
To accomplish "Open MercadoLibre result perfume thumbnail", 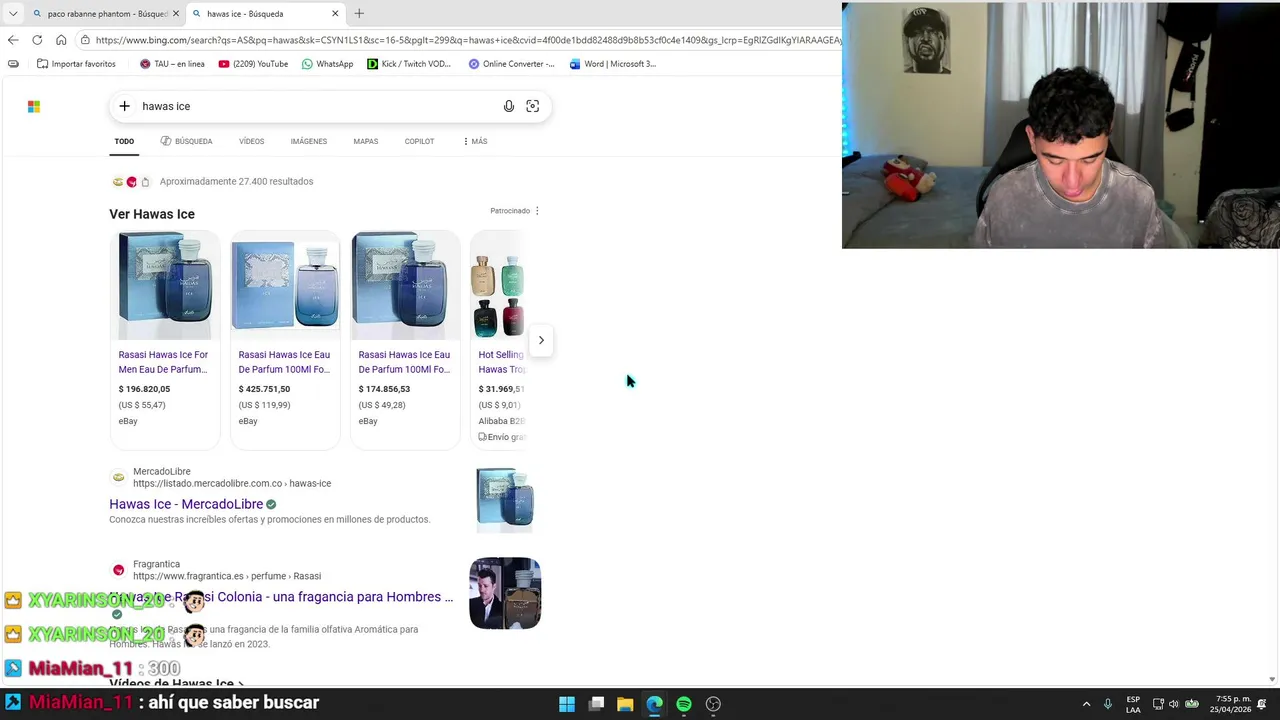I will click(x=505, y=499).
